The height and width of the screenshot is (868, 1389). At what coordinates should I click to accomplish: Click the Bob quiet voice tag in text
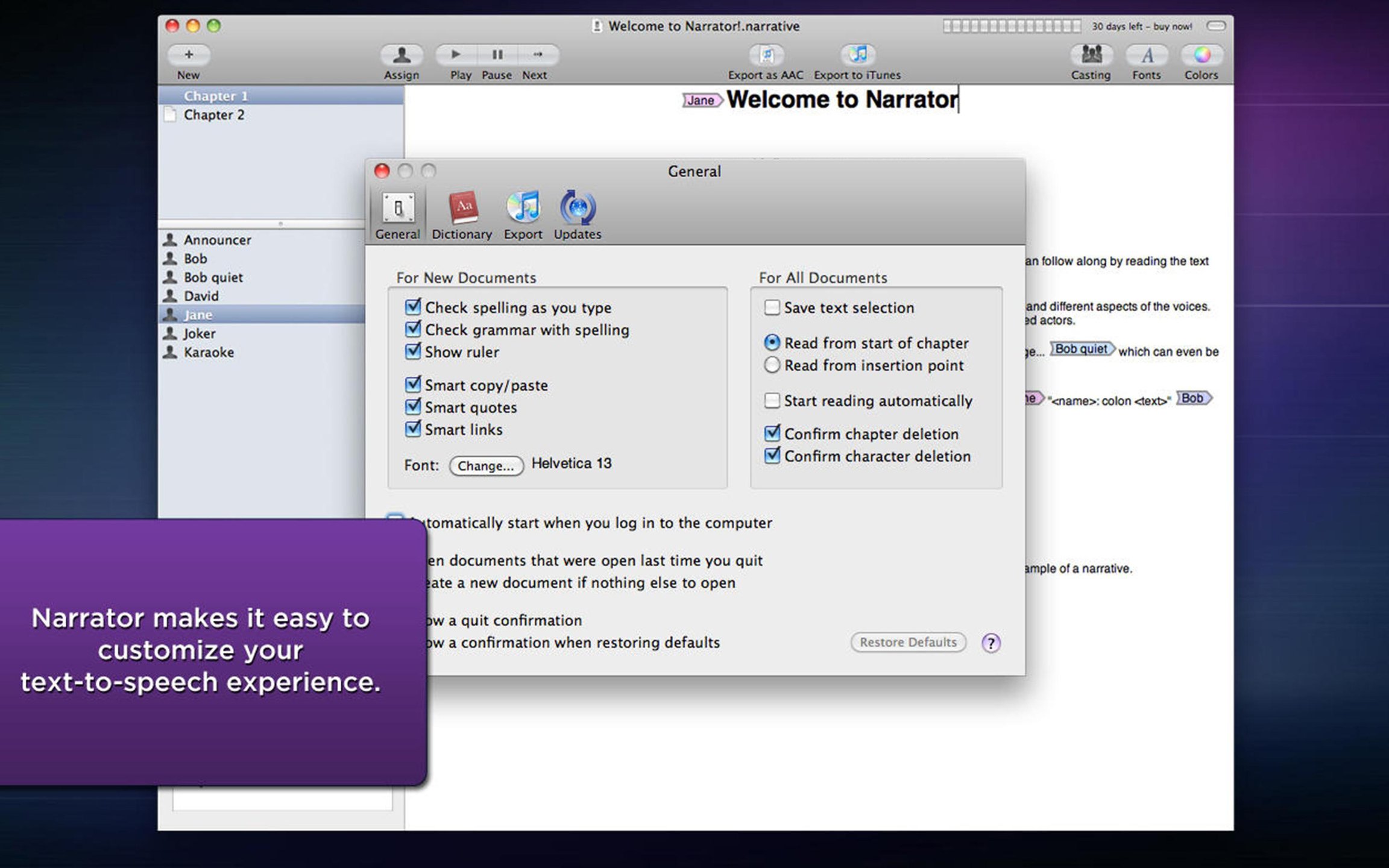click(1083, 349)
